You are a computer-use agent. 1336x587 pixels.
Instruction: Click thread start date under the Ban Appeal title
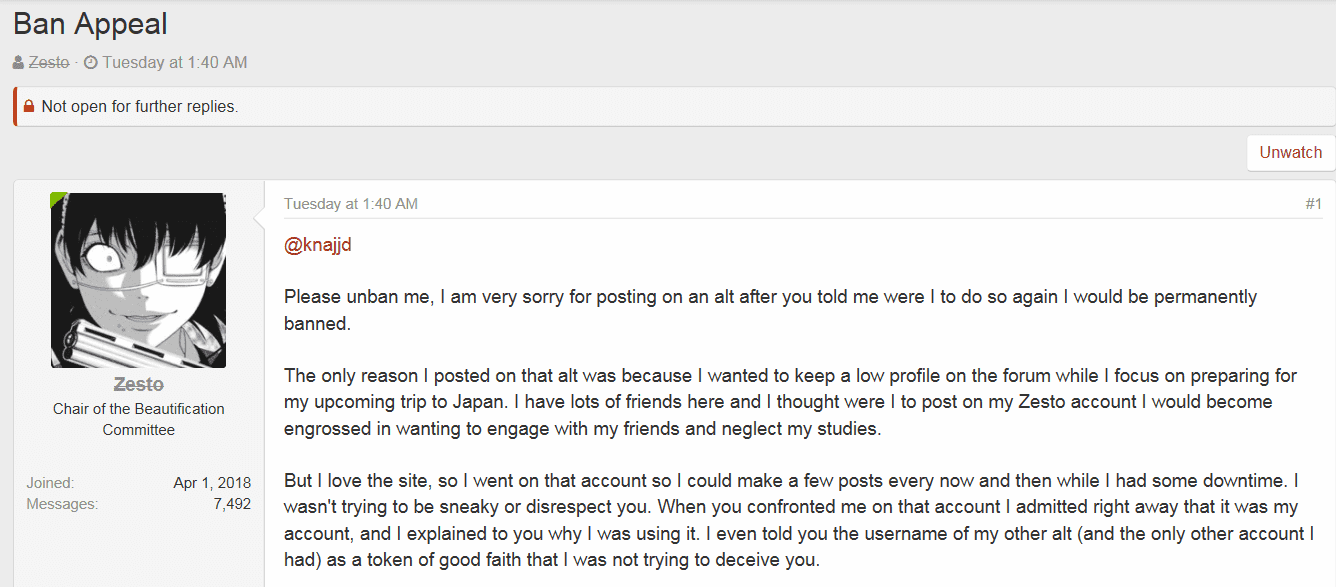click(x=175, y=62)
